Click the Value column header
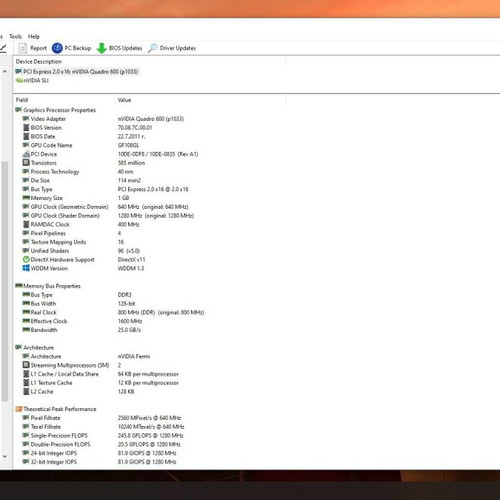 [124, 100]
